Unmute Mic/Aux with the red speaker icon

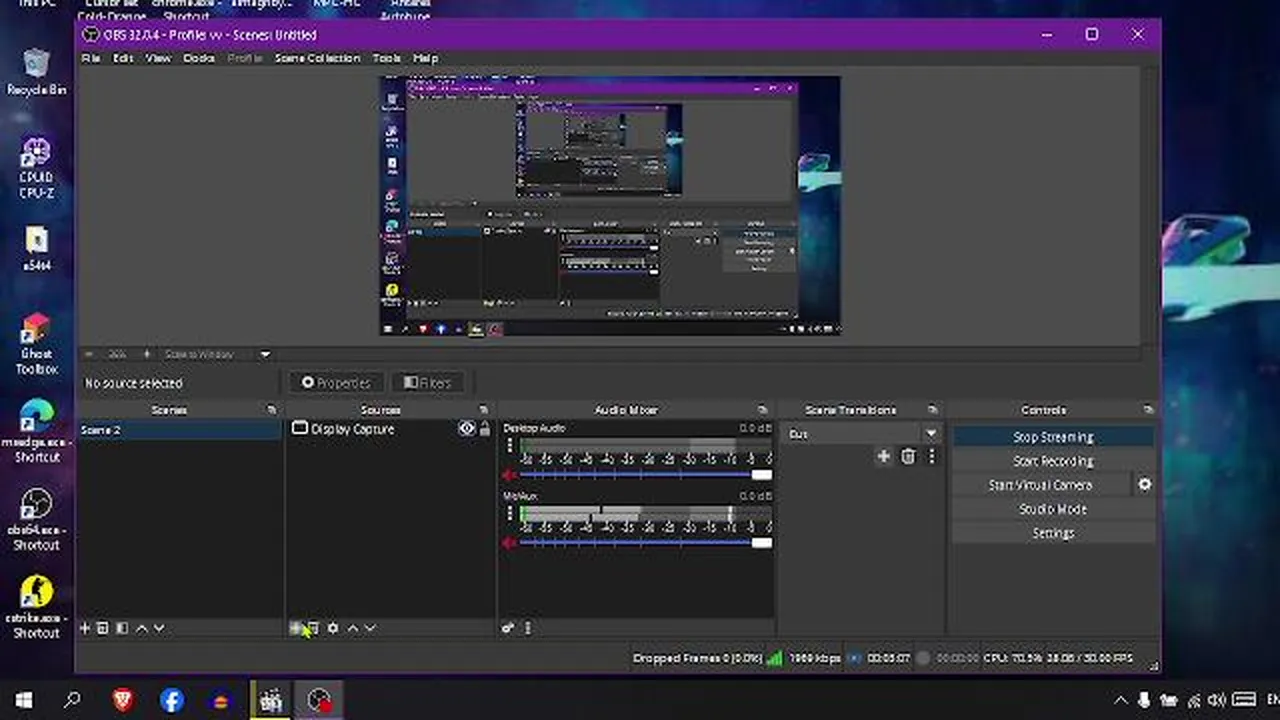[509, 542]
